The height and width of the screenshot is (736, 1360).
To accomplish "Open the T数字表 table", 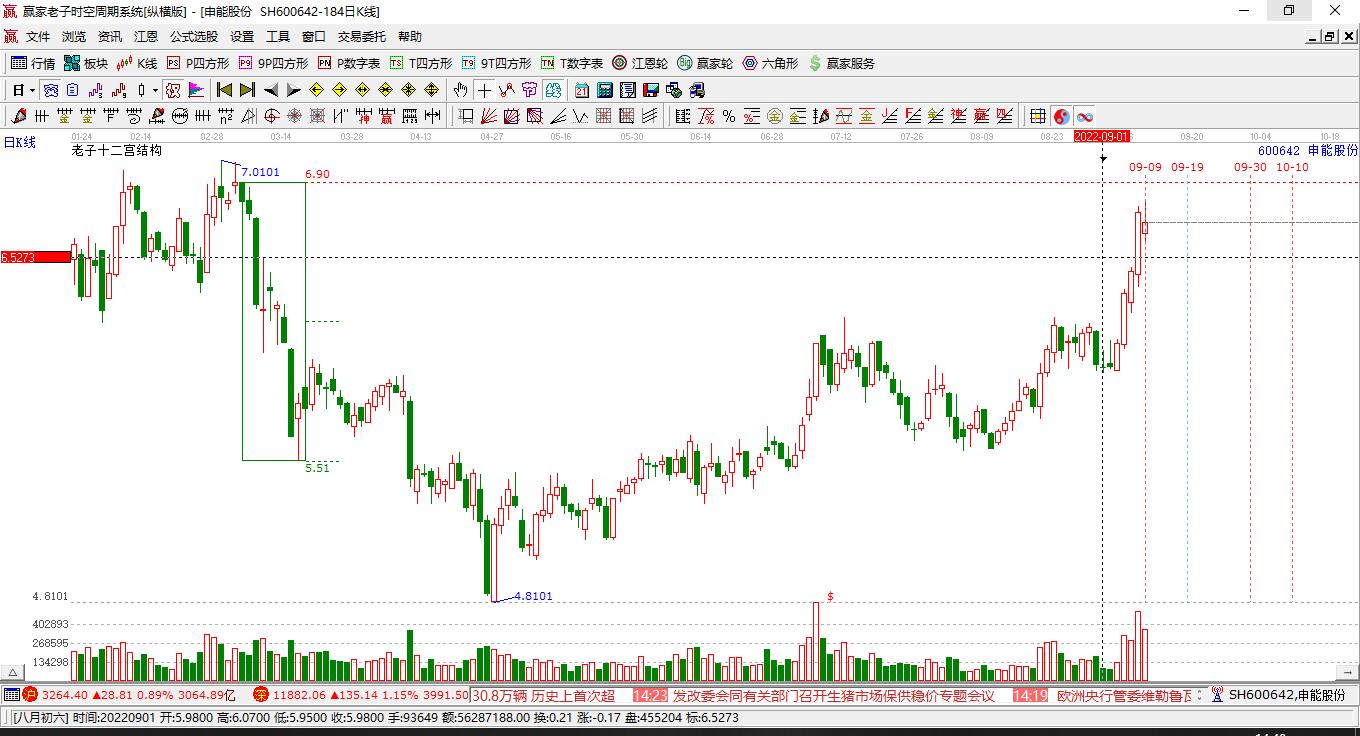I will (572, 63).
